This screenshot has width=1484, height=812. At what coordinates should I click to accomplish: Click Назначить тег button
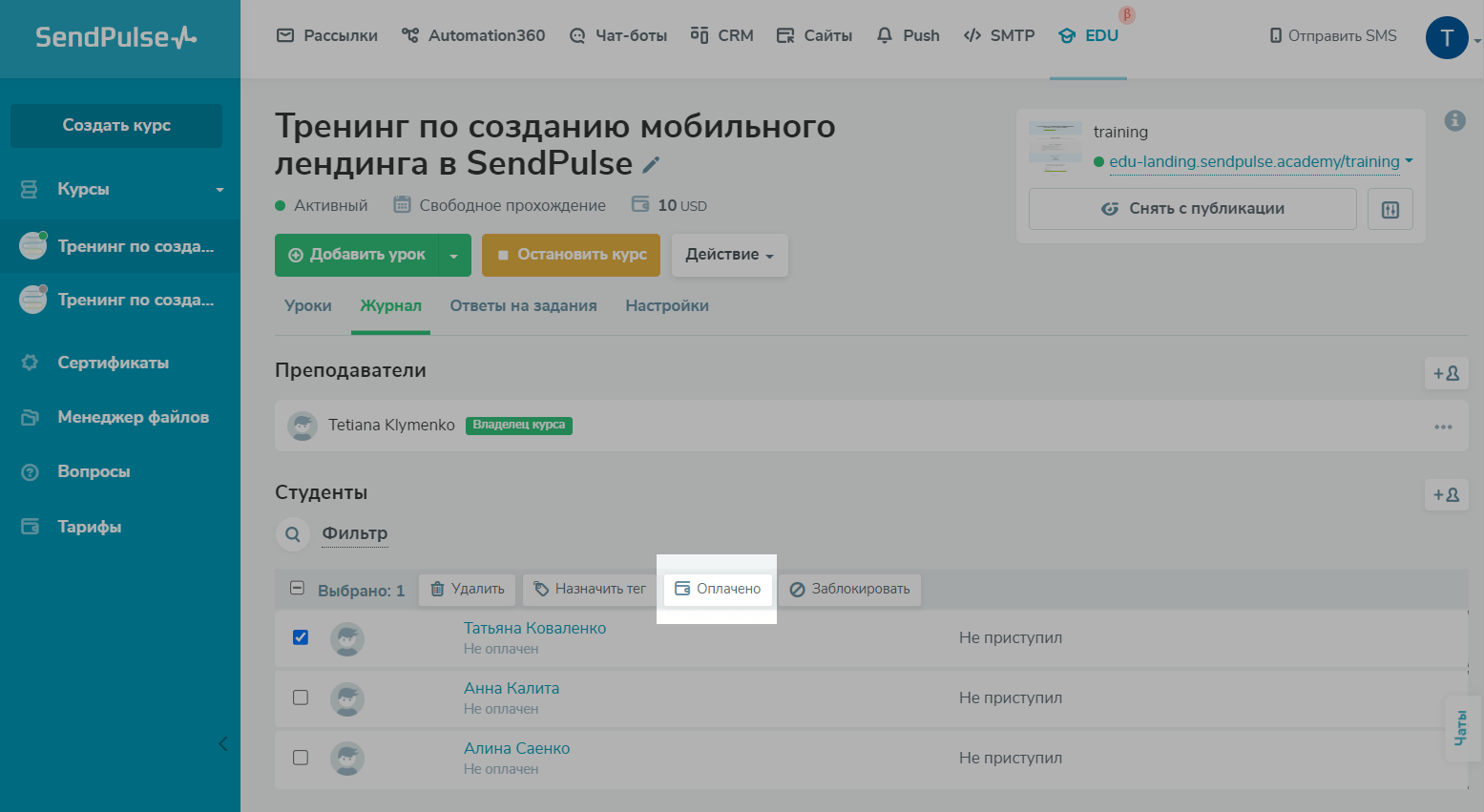(590, 590)
